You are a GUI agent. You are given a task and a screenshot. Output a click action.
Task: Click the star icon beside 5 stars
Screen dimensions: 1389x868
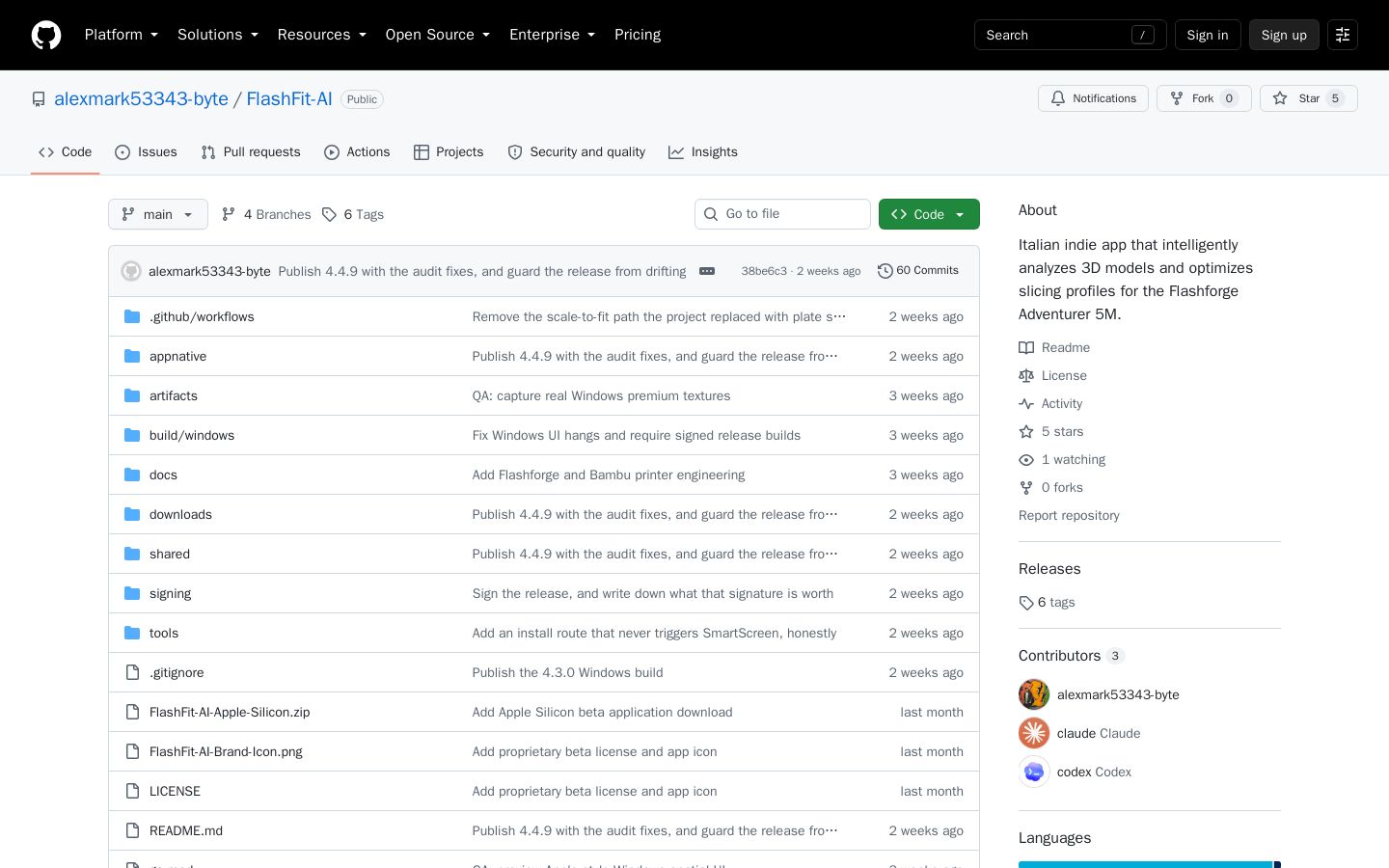click(1026, 432)
